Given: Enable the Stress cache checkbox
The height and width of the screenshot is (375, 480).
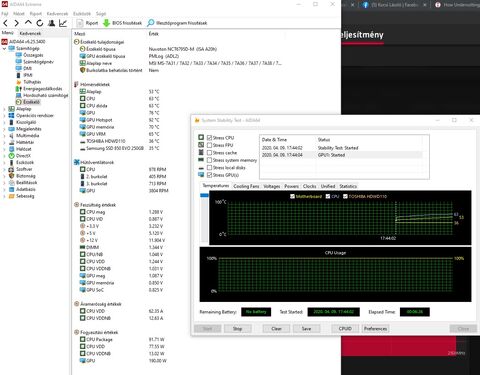Looking at the screenshot, I should point(209,152).
